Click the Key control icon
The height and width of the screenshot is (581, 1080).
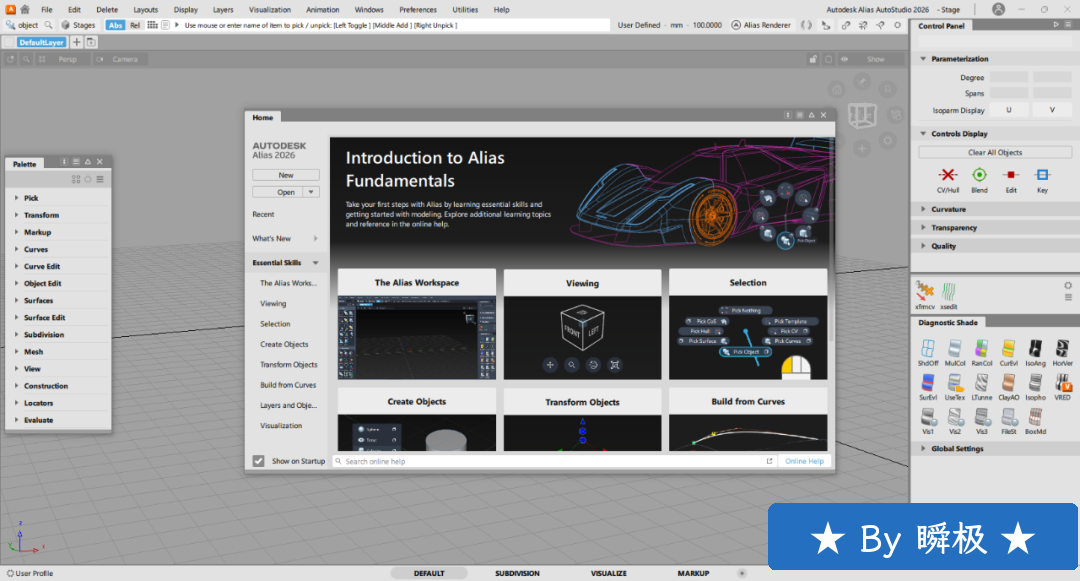coord(1042,176)
